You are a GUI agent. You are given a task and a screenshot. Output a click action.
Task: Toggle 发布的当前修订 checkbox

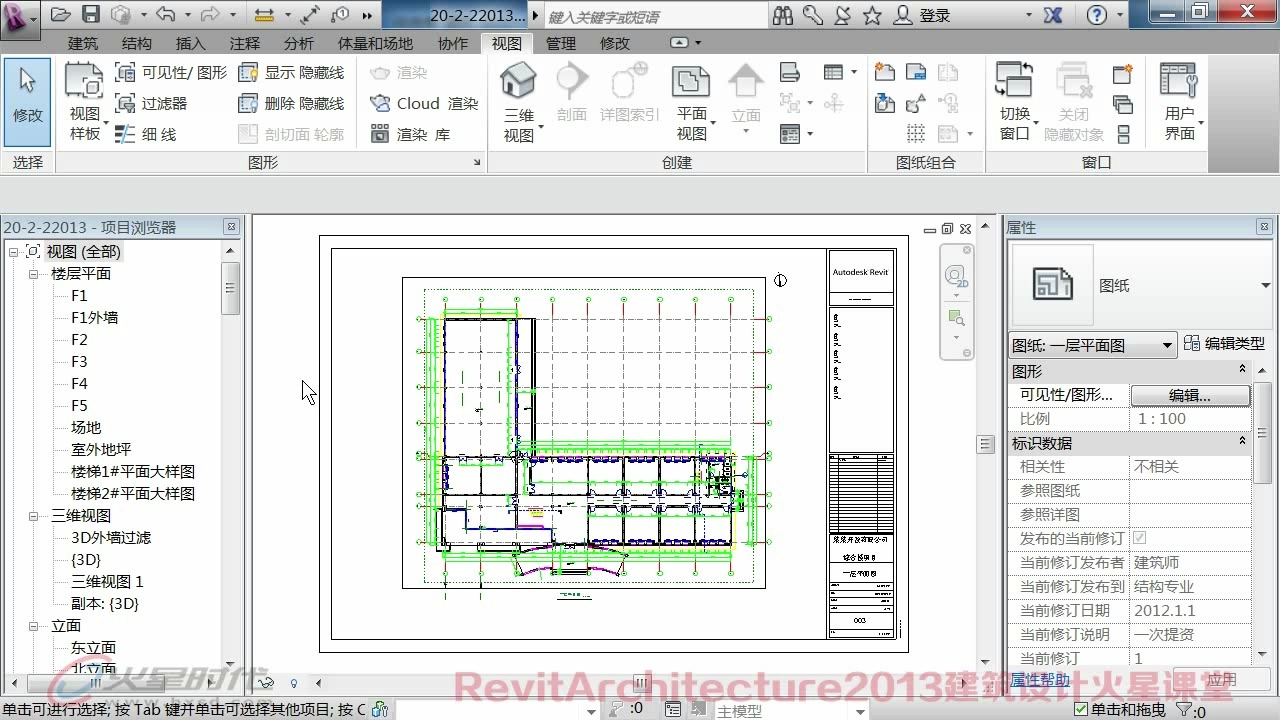(1139, 538)
